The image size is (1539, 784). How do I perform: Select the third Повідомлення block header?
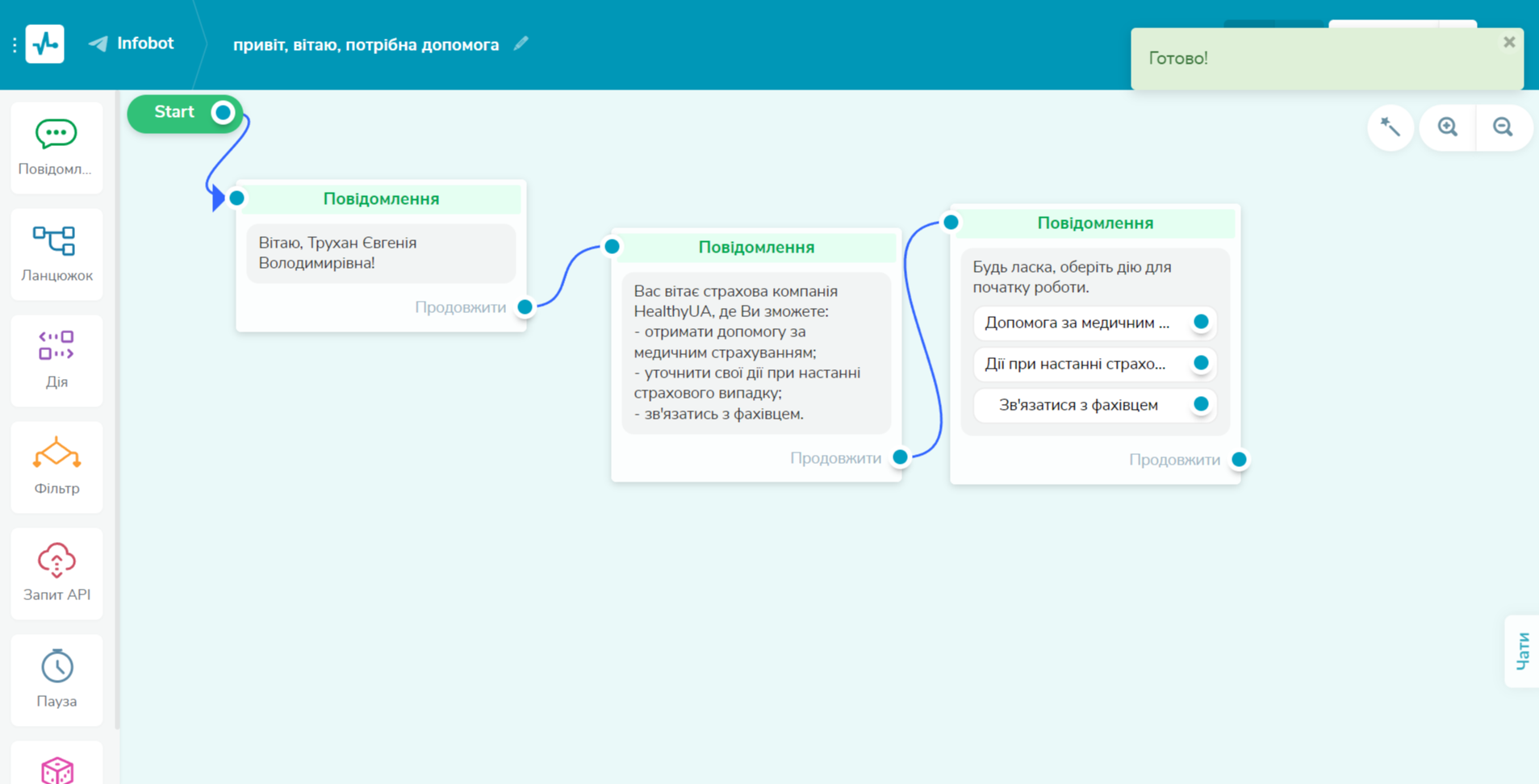[x=1095, y=223]
